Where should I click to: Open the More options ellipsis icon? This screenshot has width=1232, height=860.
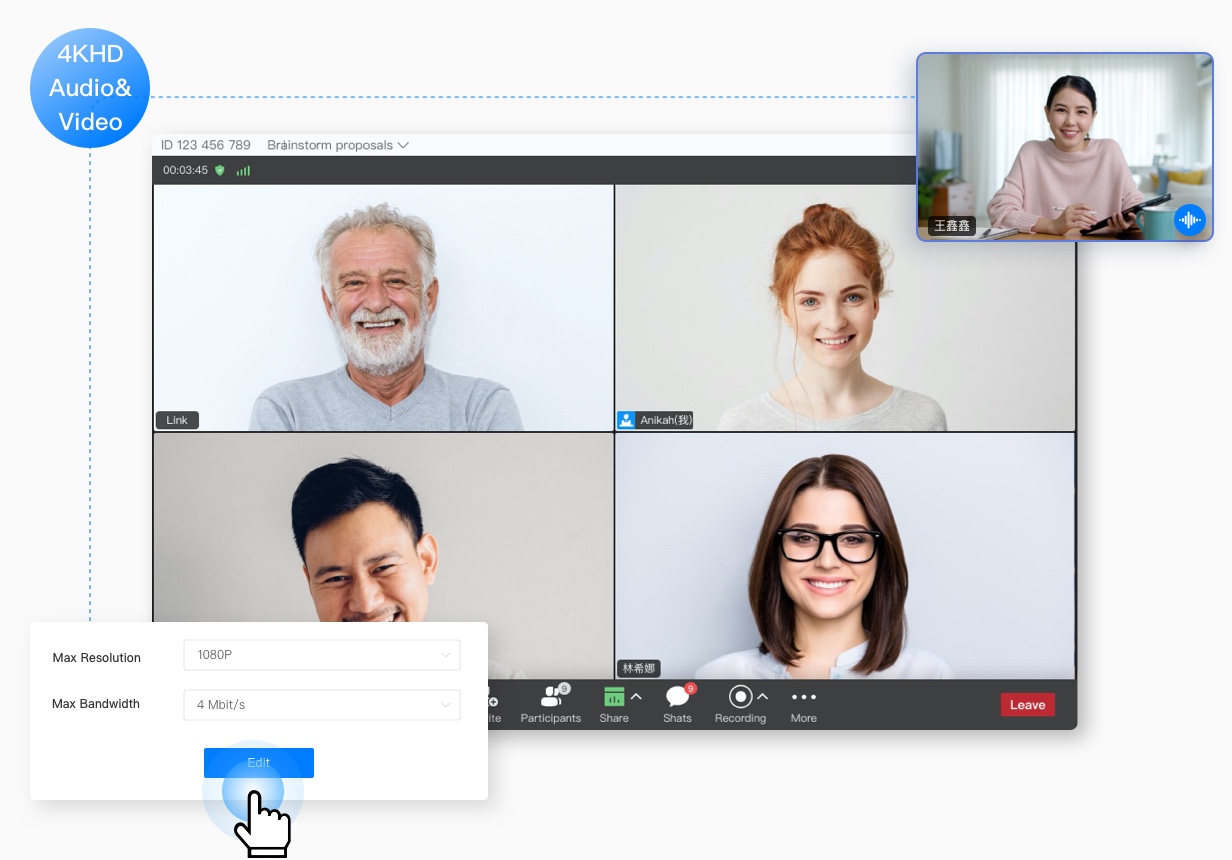803,697
